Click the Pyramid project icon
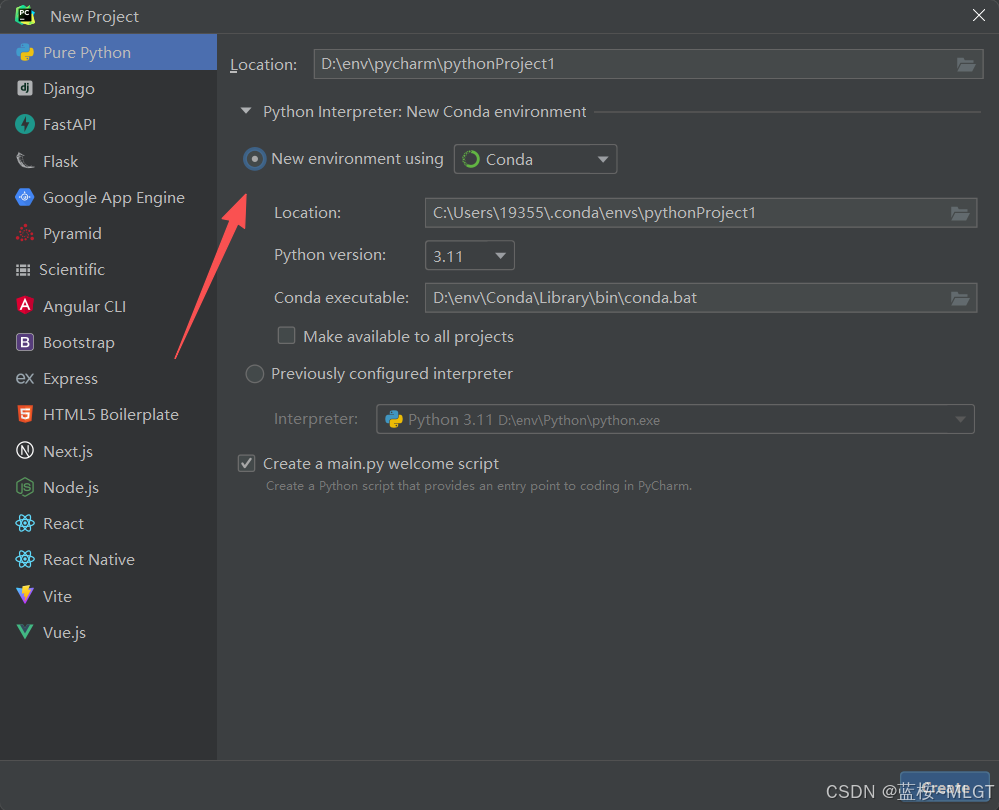The width and height of the screenshot is (999, 810). pos(25,233)
